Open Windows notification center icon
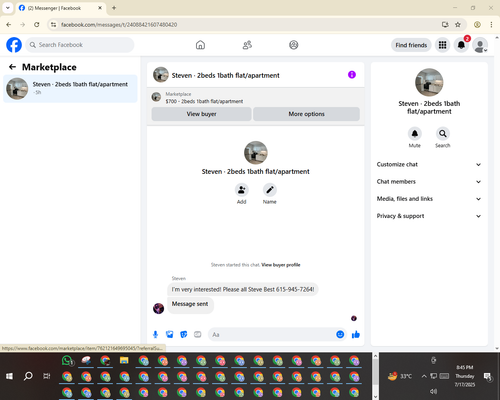500x400 pixels. (x=488, y=376)
